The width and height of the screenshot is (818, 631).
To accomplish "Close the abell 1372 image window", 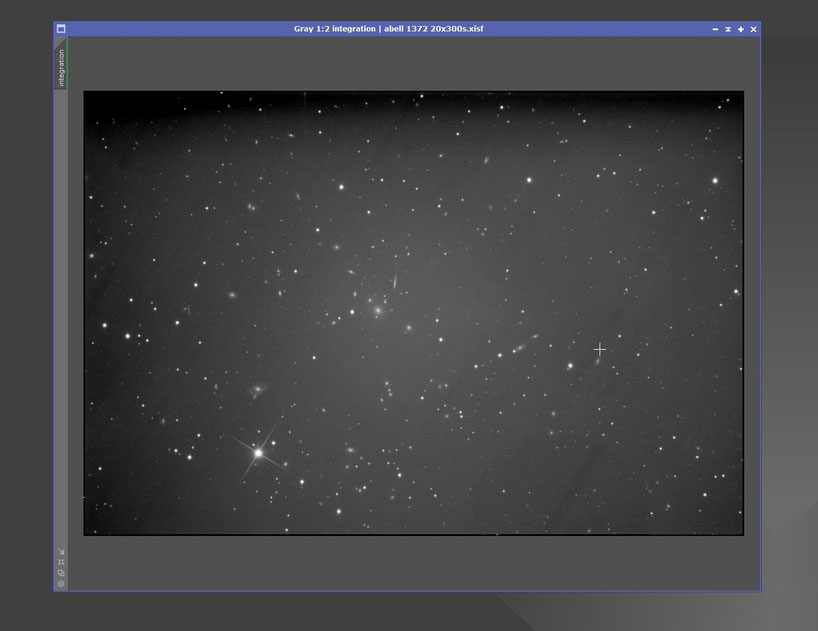I will click(753, 29).
